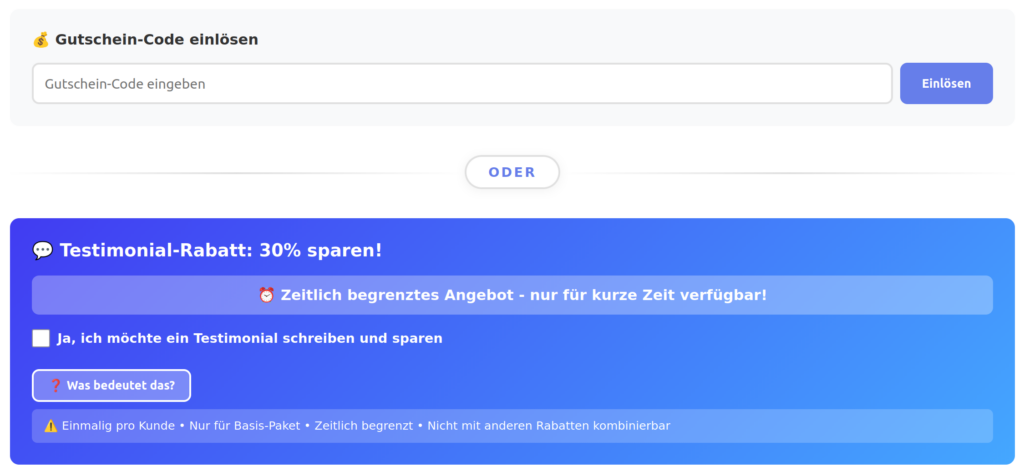Click the 'Ja, ich möchte ein Testimonial schreiben' label
This screenshot has height=471, width=1024.
pyautogui.click(x=250, y=338)
